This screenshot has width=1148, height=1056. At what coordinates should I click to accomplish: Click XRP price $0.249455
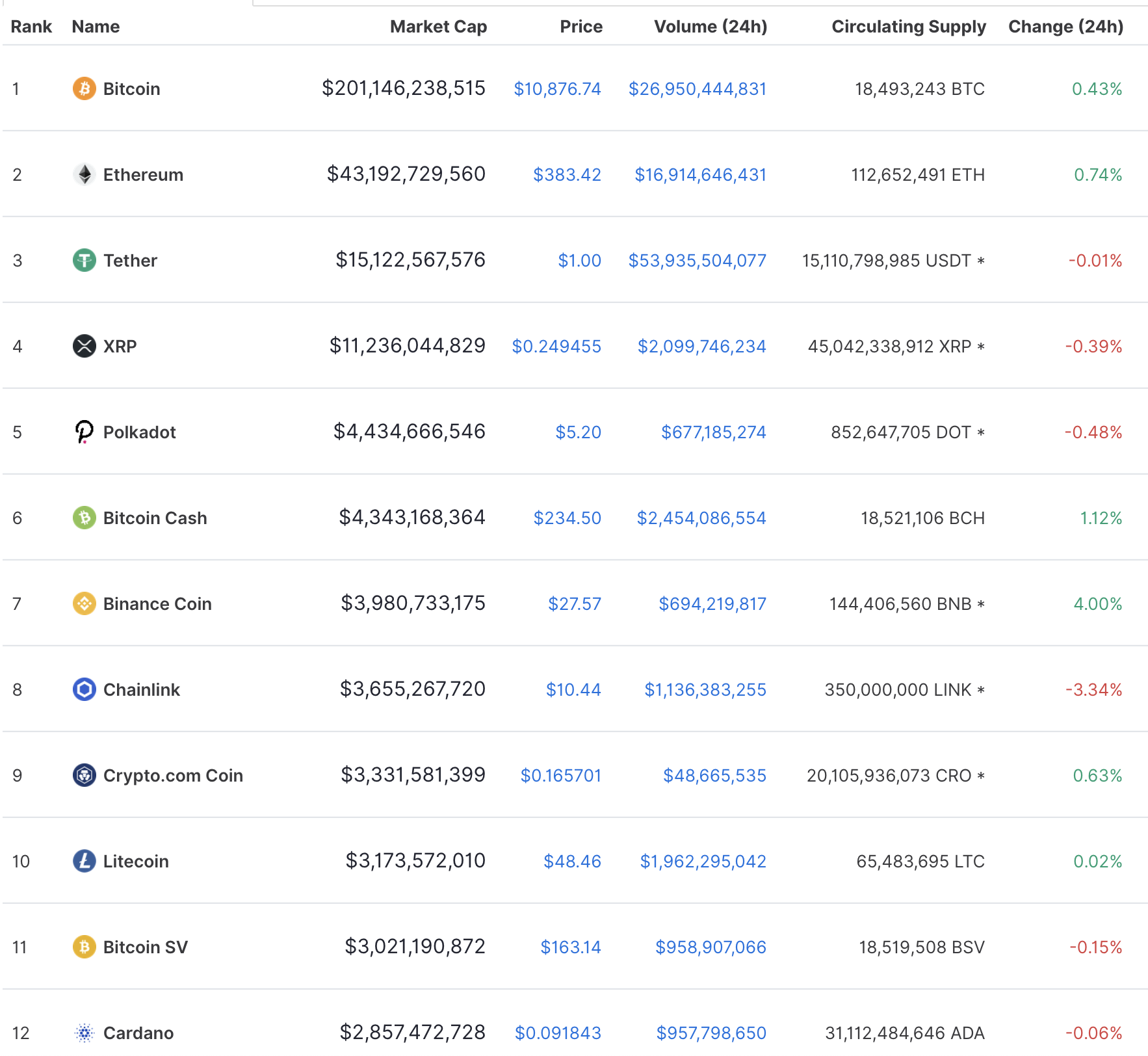[556, 347]
